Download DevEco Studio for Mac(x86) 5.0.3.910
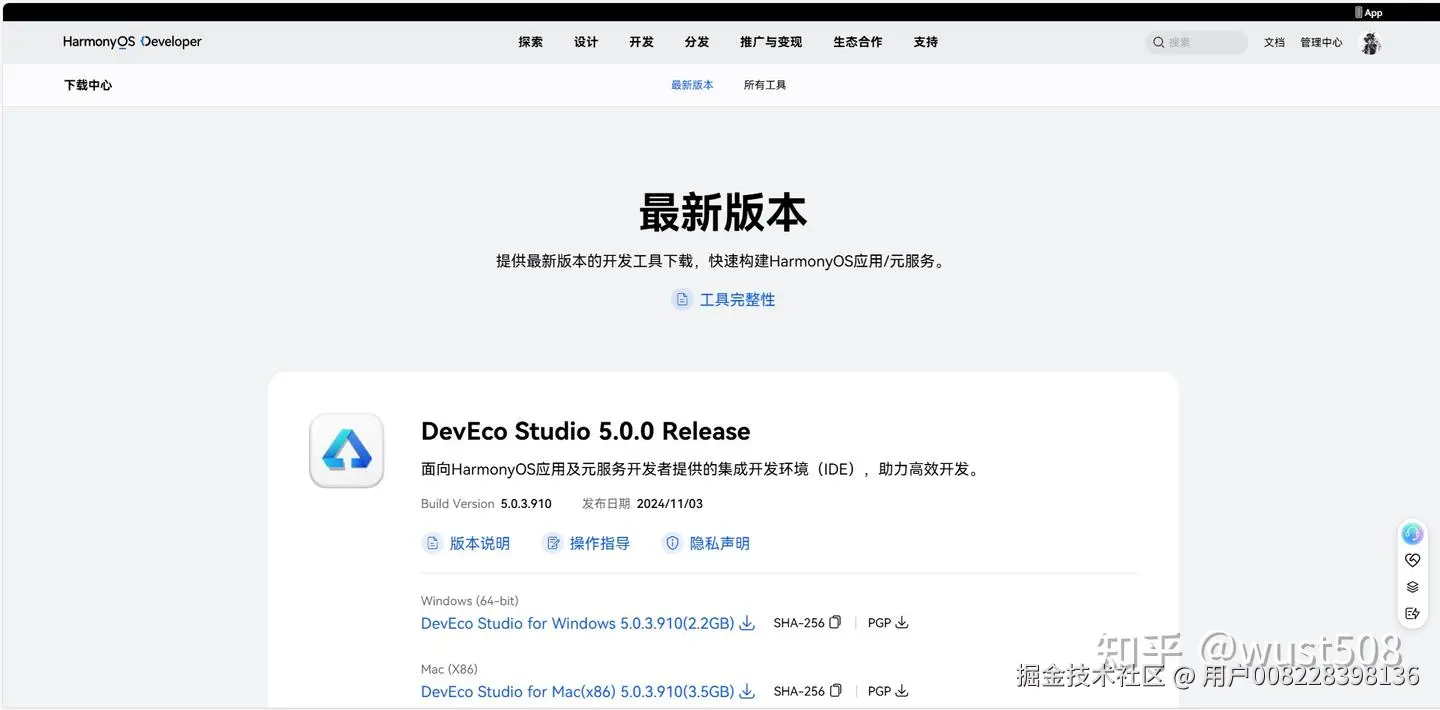Screen dimensions: 1440x710 (577, 691)
